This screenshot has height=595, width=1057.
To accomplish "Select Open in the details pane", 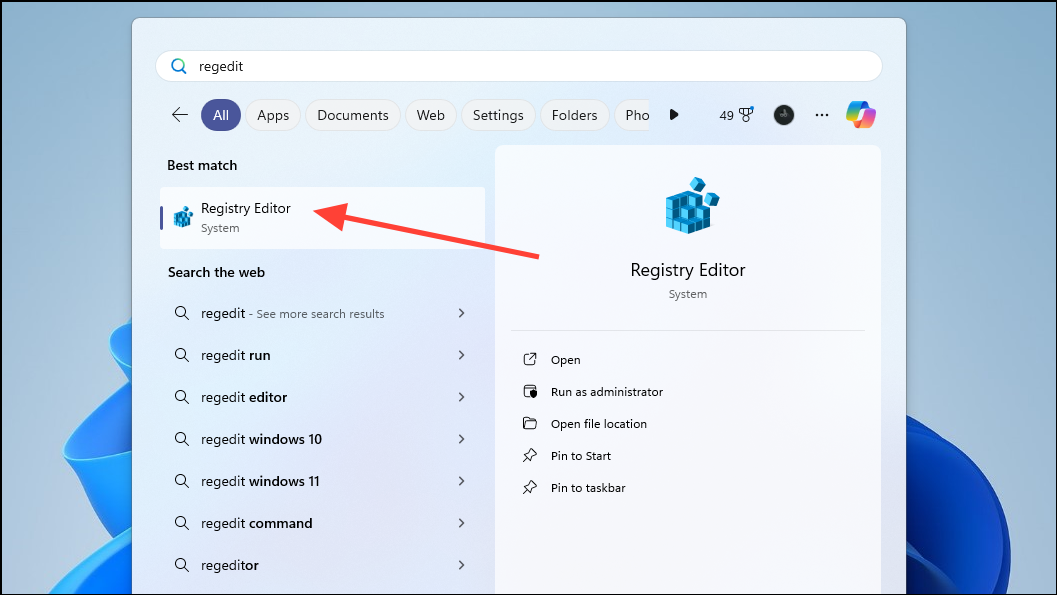I will (x=566, y=360).
